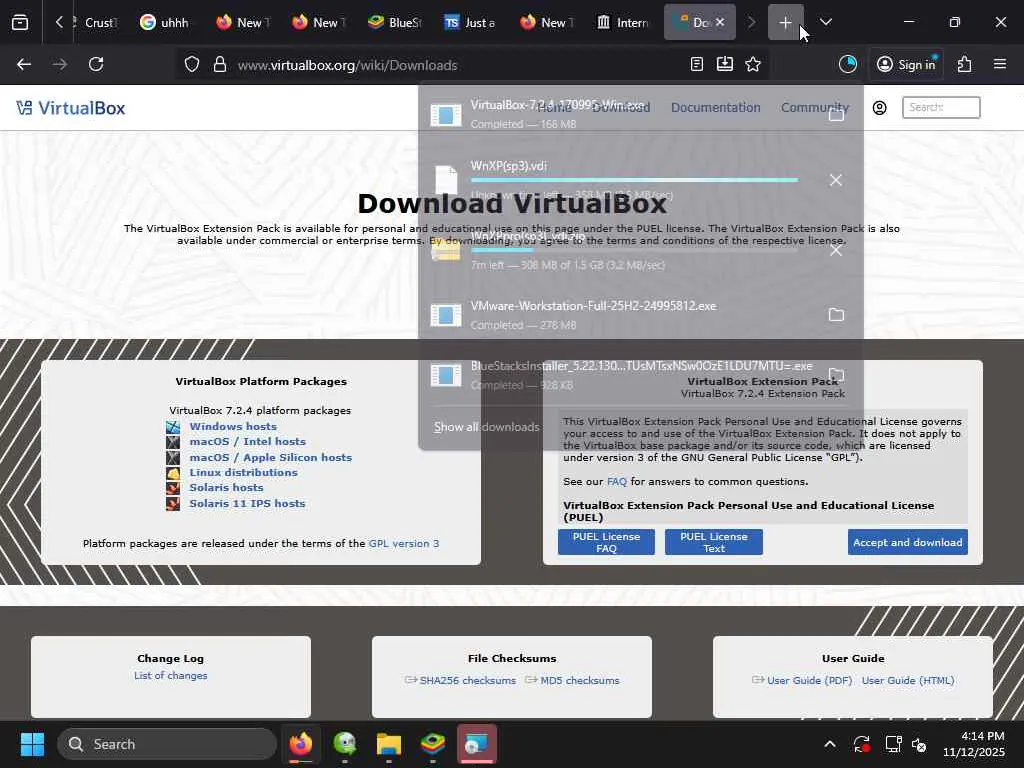Image resolution: width=1024 pixels, height=768 pixels.
Task: Cancel the WnXP(sp3).vdi download
Action: click(836, 180)
